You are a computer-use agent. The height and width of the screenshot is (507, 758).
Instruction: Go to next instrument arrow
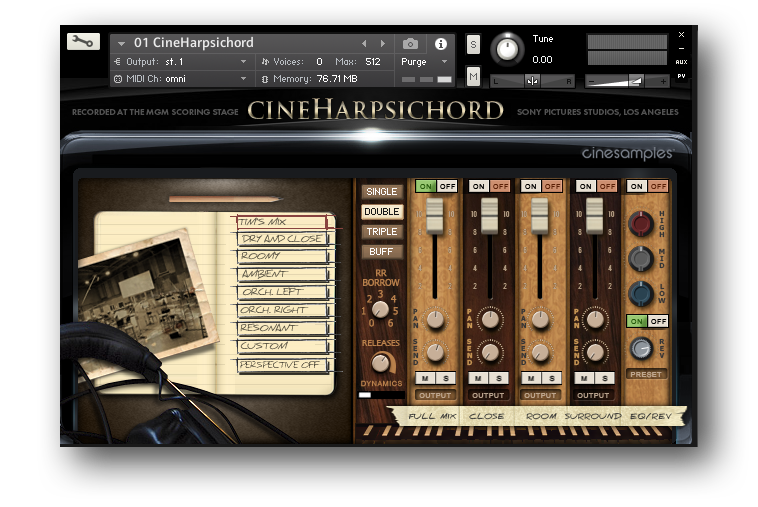tap(383, 43)
